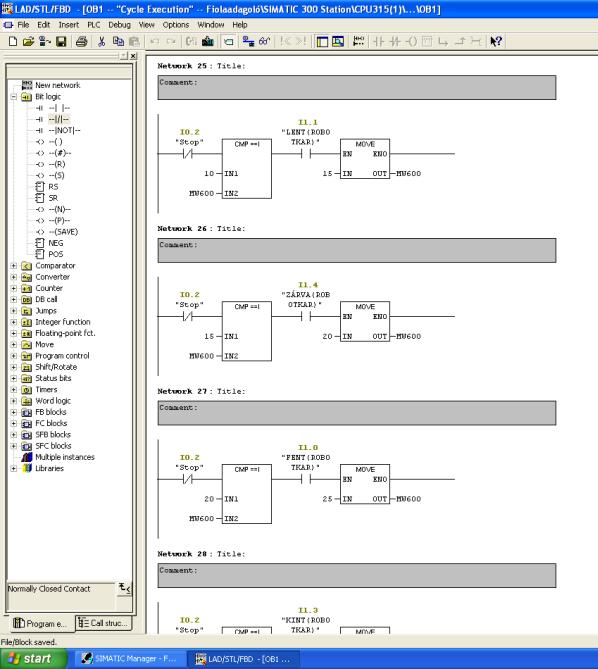This screenshot has width=598, height=669.
Task: Select the RS flip-flop element
Action: (53, 187)
